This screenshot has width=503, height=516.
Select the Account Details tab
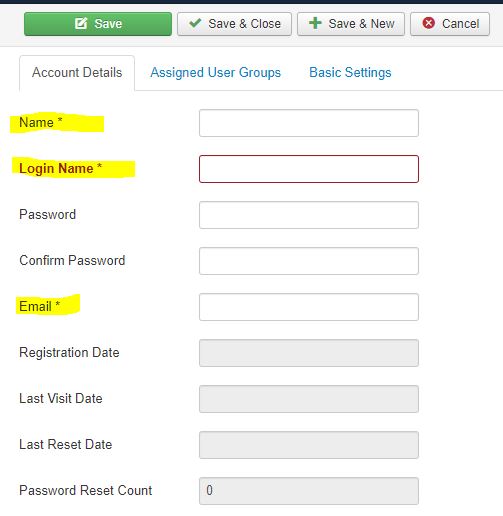pyautogui.click(x=77, y=73)
